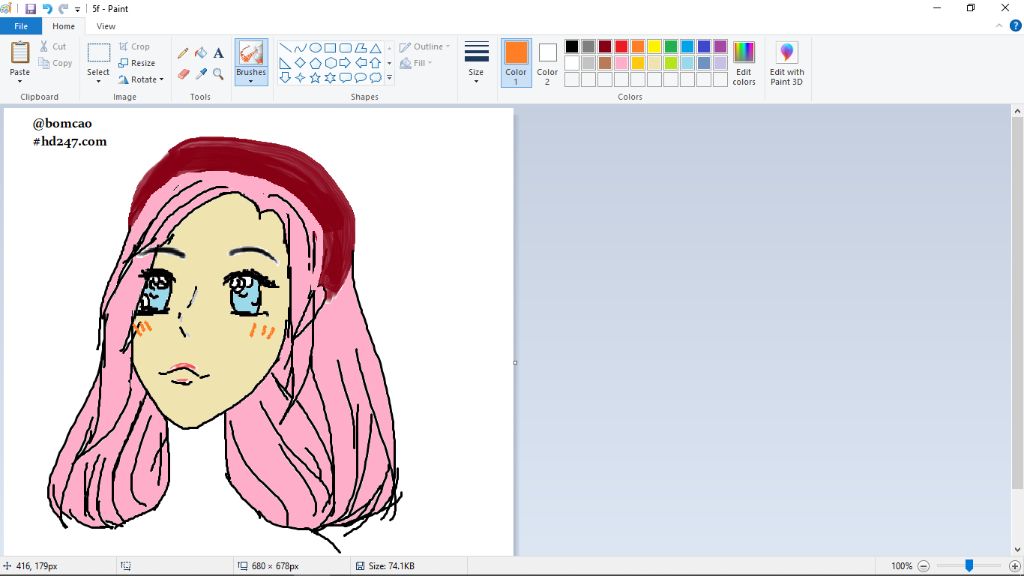Viewport: 1024px width, 576px height.
Task: Choose the Polygon shape
Action: pos(360,48)
